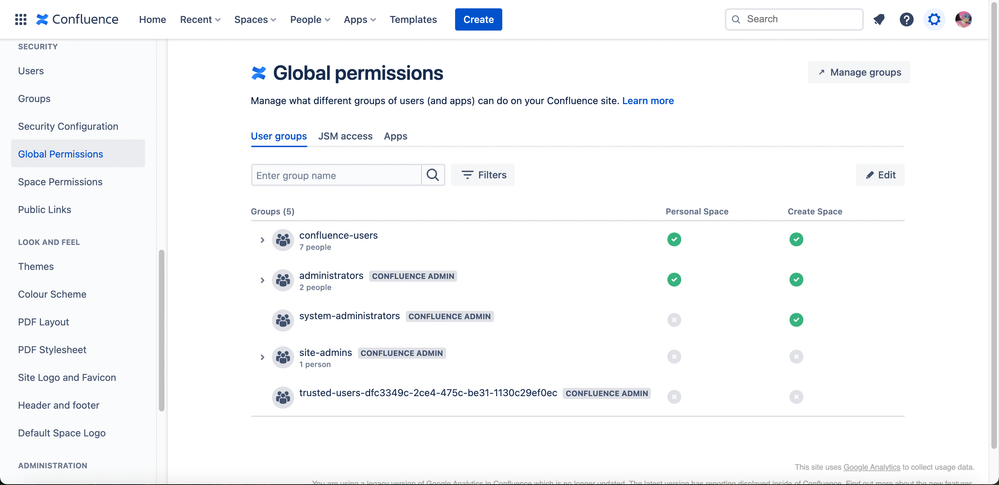Click the Enter group name input field
This screenshot has height=485, width=999.
(336, 175)
